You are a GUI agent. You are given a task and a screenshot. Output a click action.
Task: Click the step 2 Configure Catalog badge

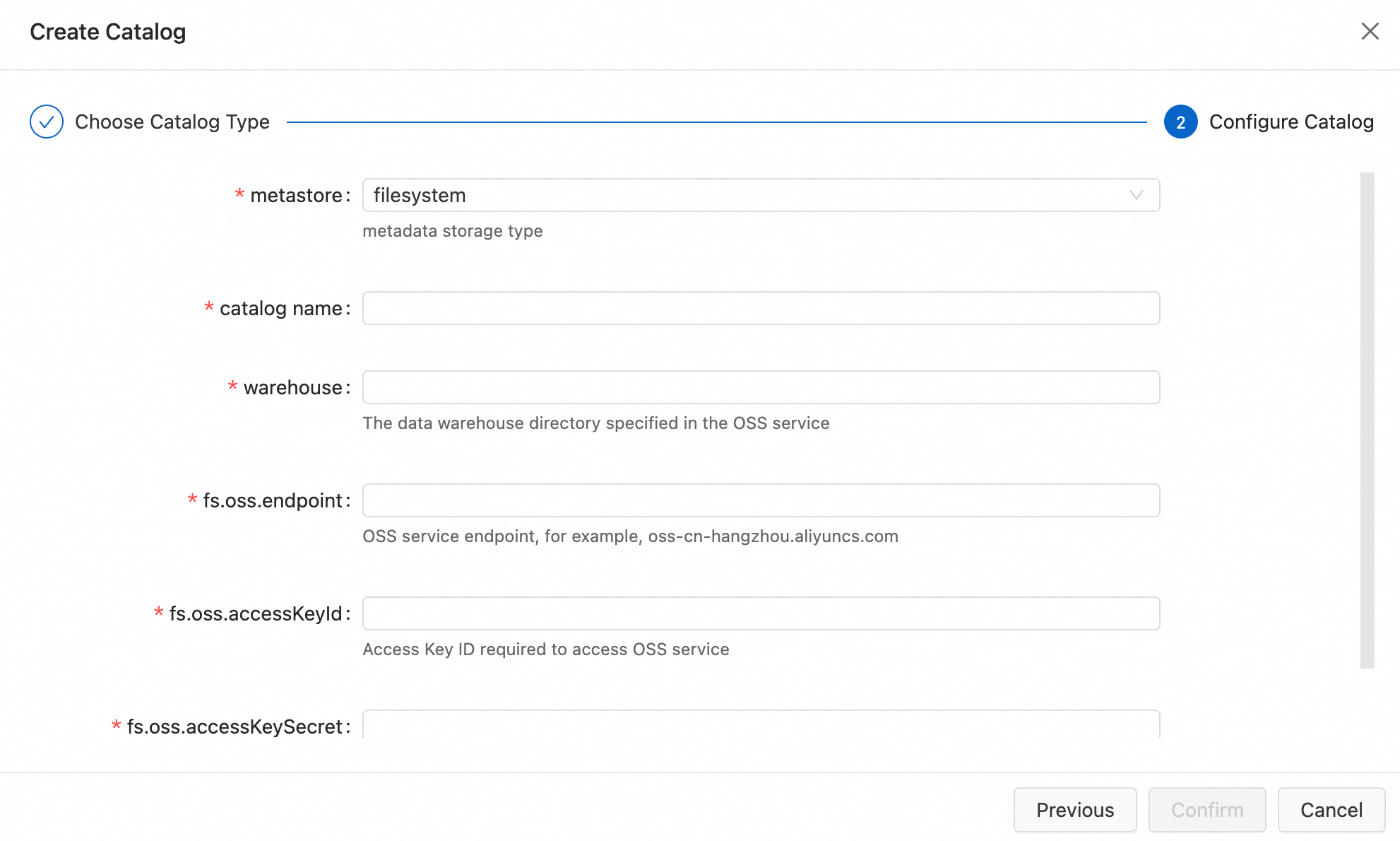[1180, 122]
